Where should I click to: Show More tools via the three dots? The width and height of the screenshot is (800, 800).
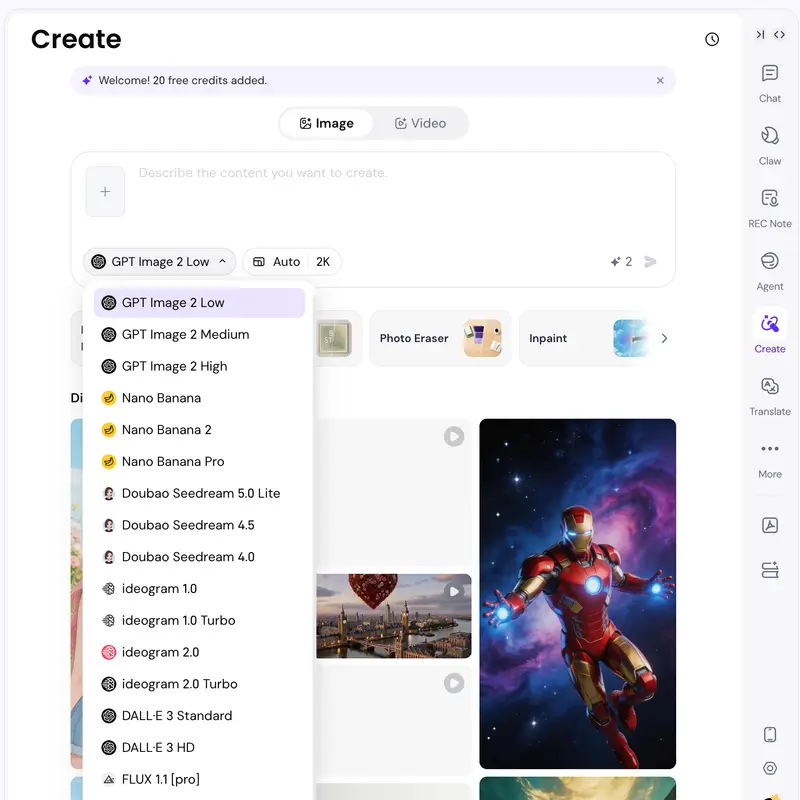tap(769, 460)
